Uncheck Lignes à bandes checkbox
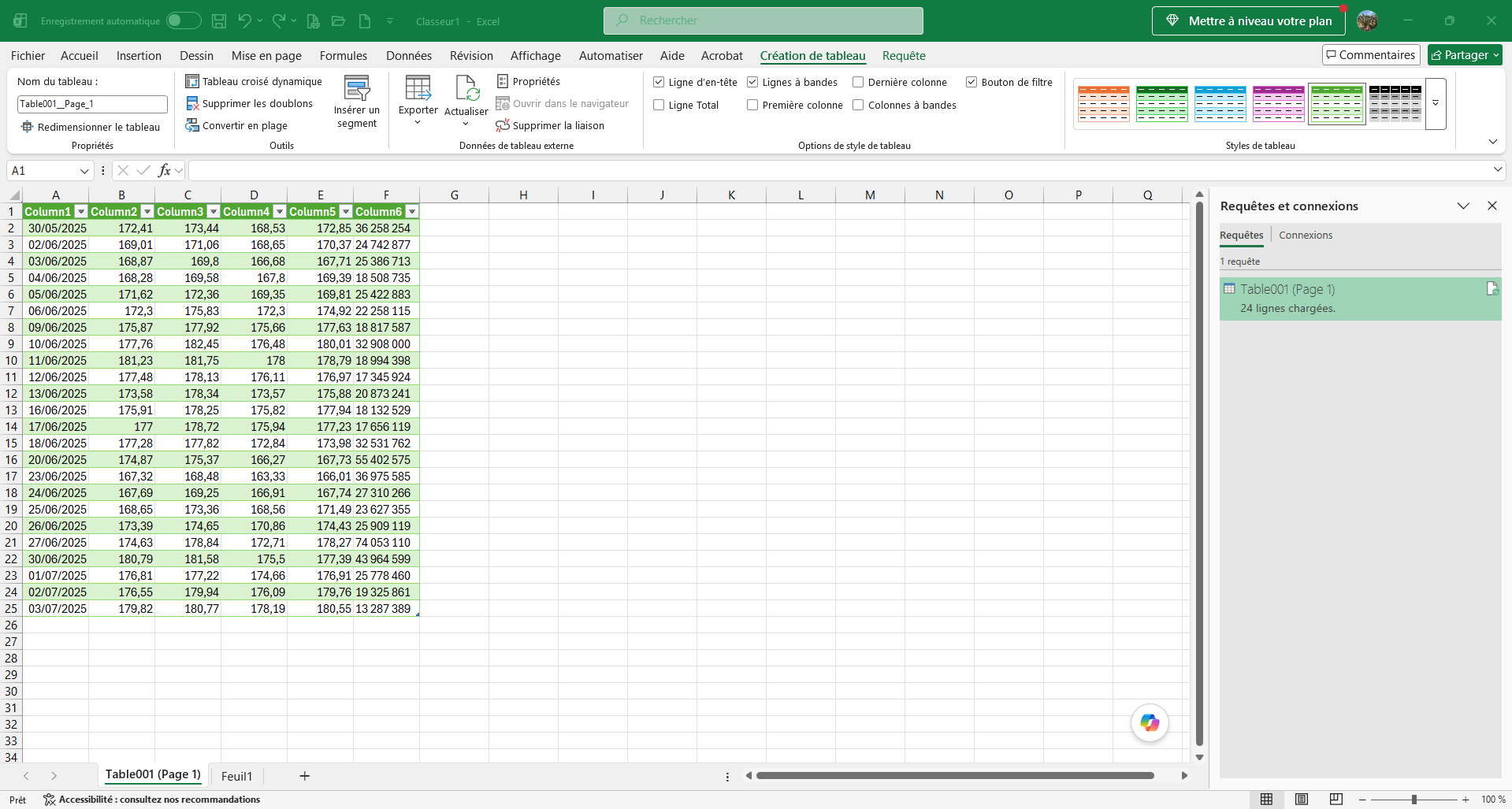This screenshot has height=809, width=1512. (752, 82)
